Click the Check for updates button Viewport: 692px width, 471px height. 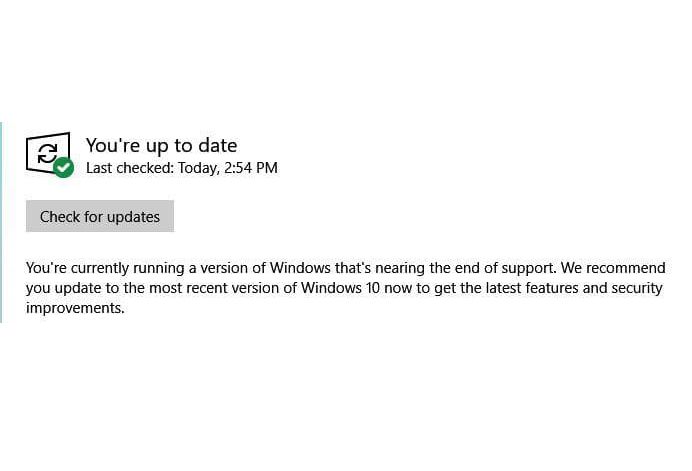tap(100, 216)
